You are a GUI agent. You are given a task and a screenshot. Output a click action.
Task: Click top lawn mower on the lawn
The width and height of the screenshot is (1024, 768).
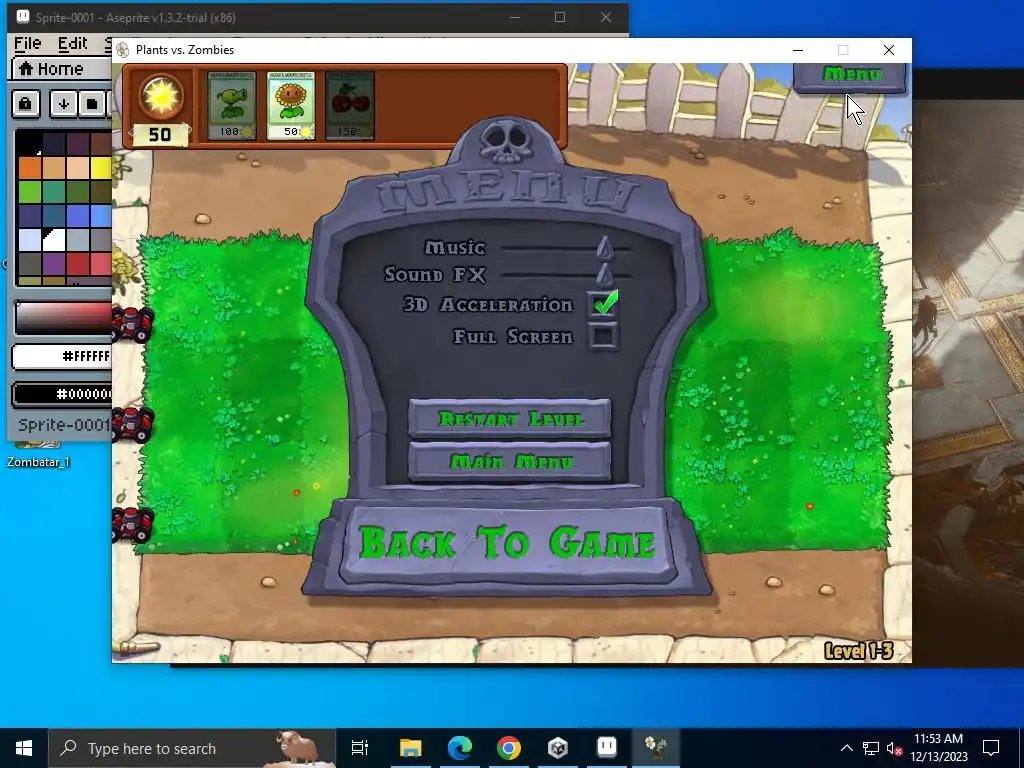[x=132, y=325]
